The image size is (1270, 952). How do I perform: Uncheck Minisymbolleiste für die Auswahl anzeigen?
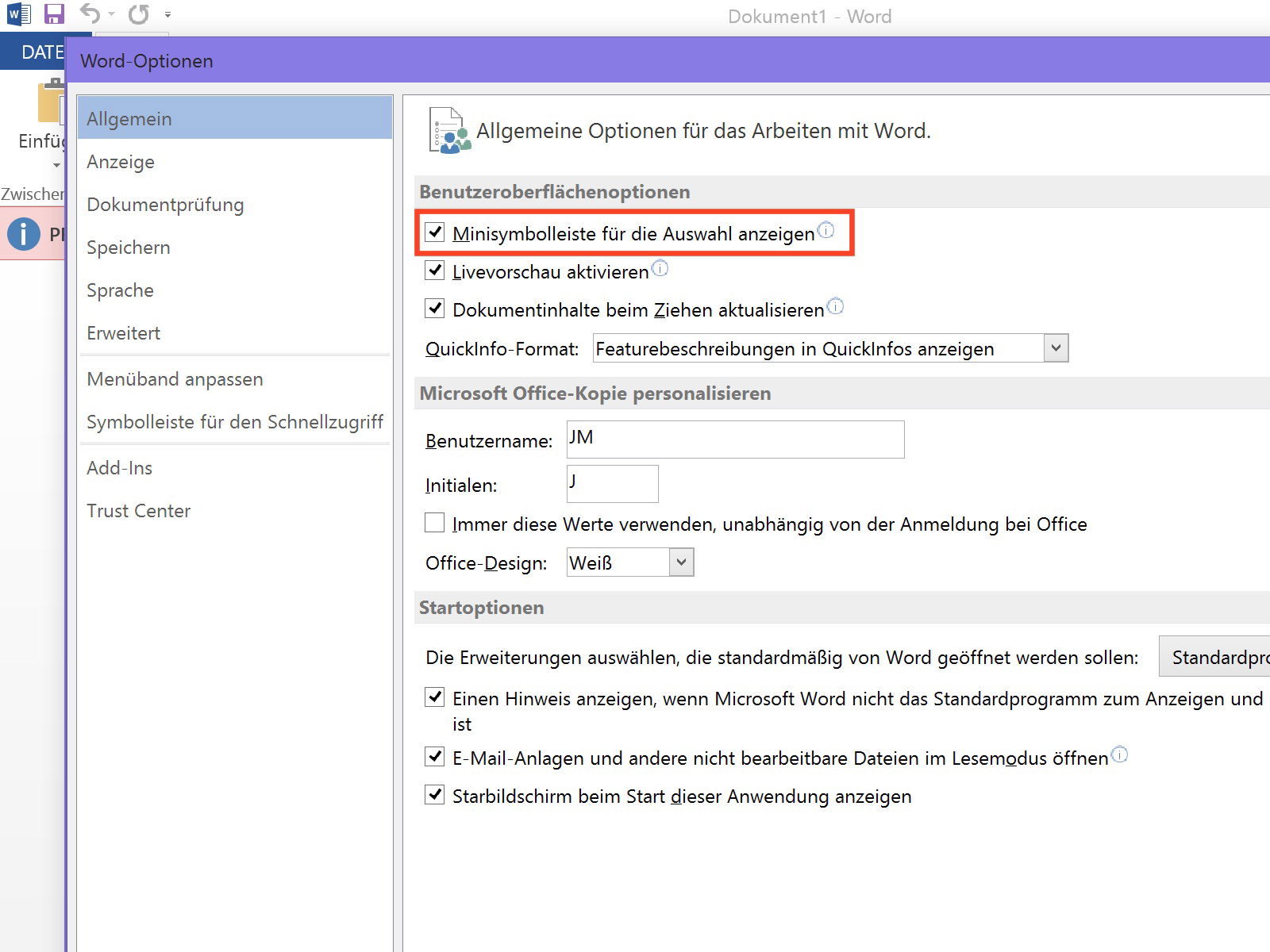(435, 232)
